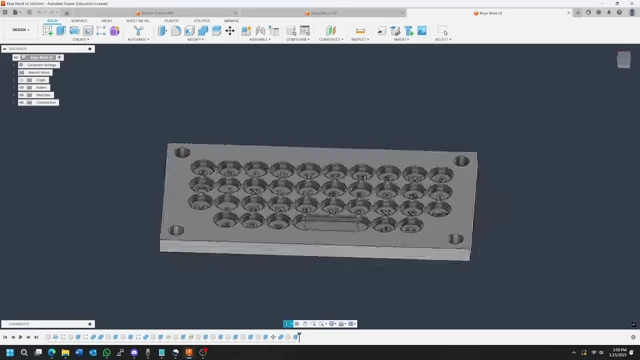Open the Construct dropdown menu

pyautogui.click(x=331, y=40)
